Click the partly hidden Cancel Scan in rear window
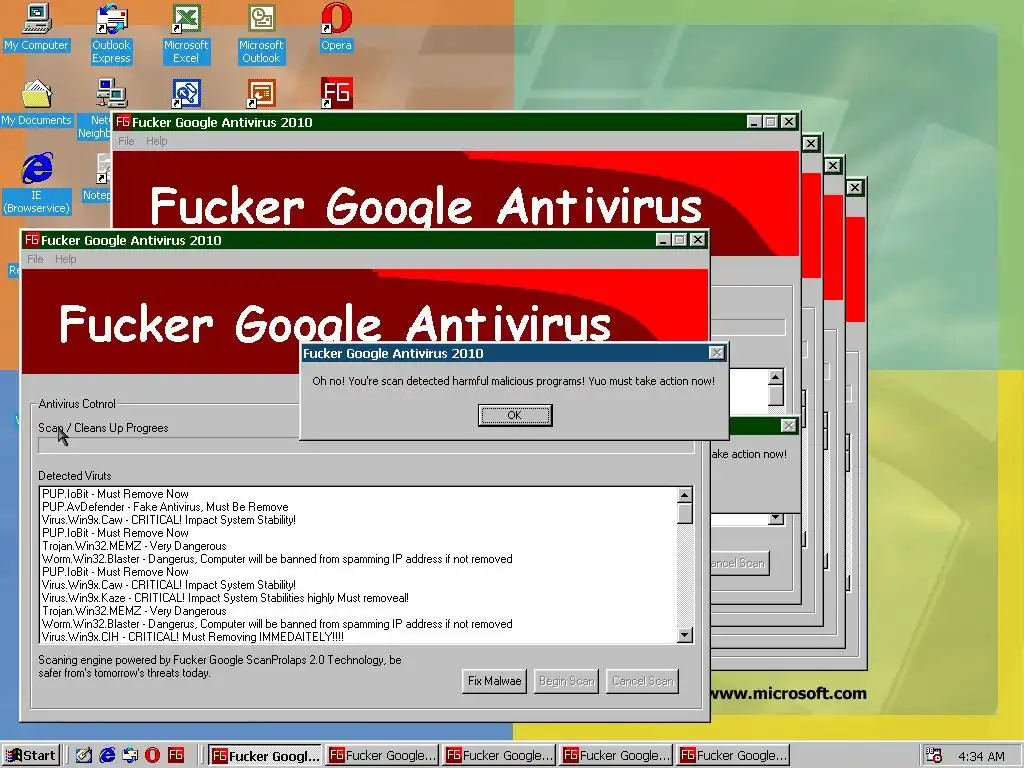The width and height of the screenshot is (1024, 768). coord(739,563)
